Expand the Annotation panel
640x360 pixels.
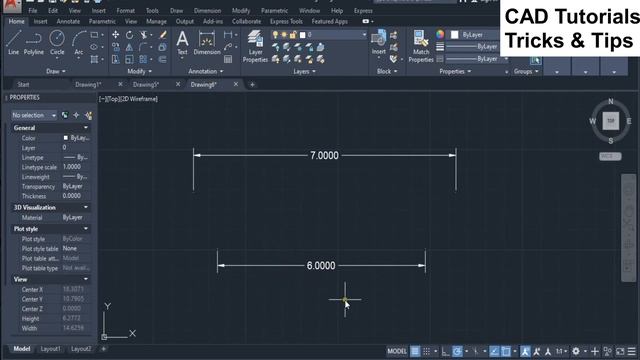(x=206, y=71)
